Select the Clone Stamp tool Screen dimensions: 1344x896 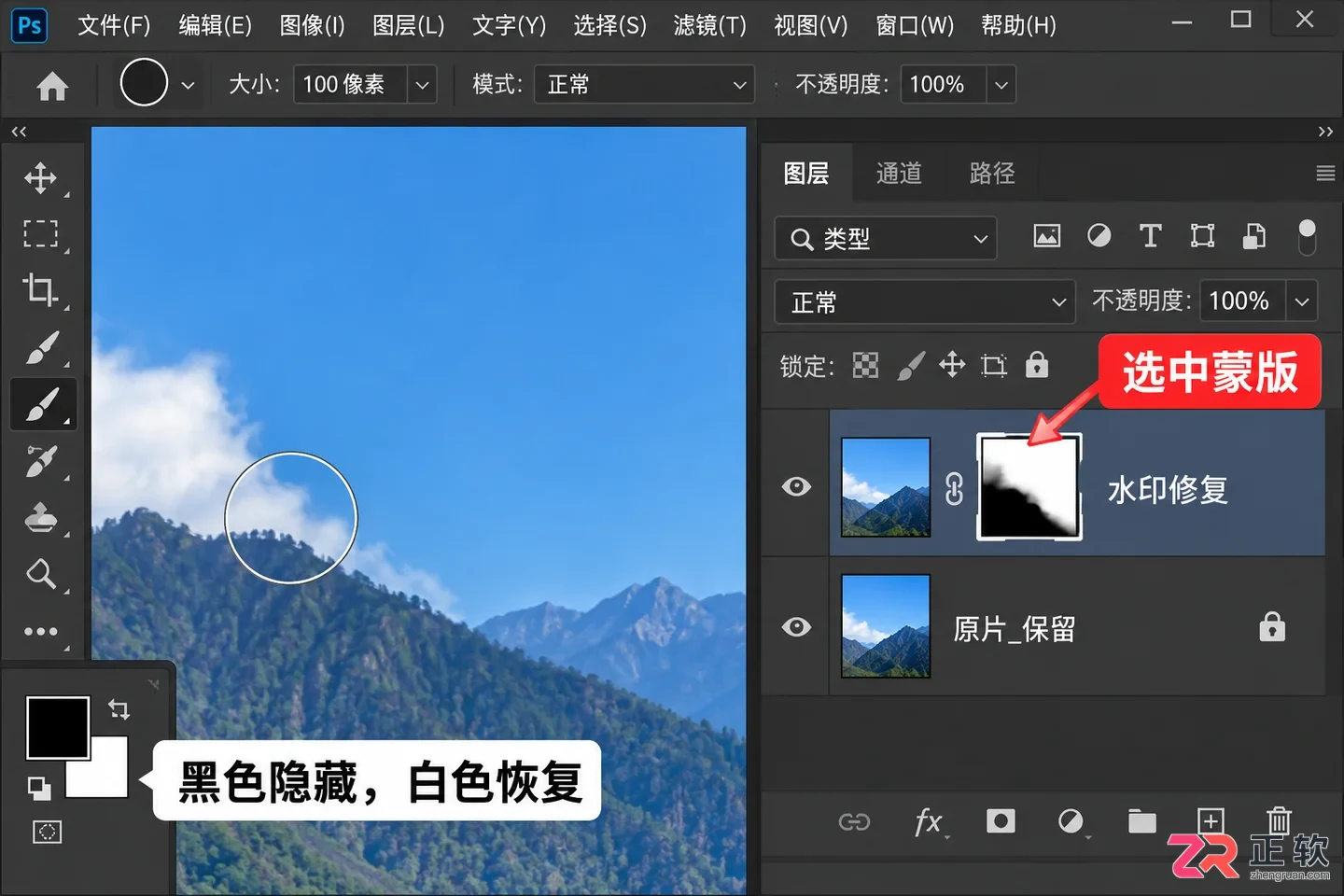click(40, 517)
